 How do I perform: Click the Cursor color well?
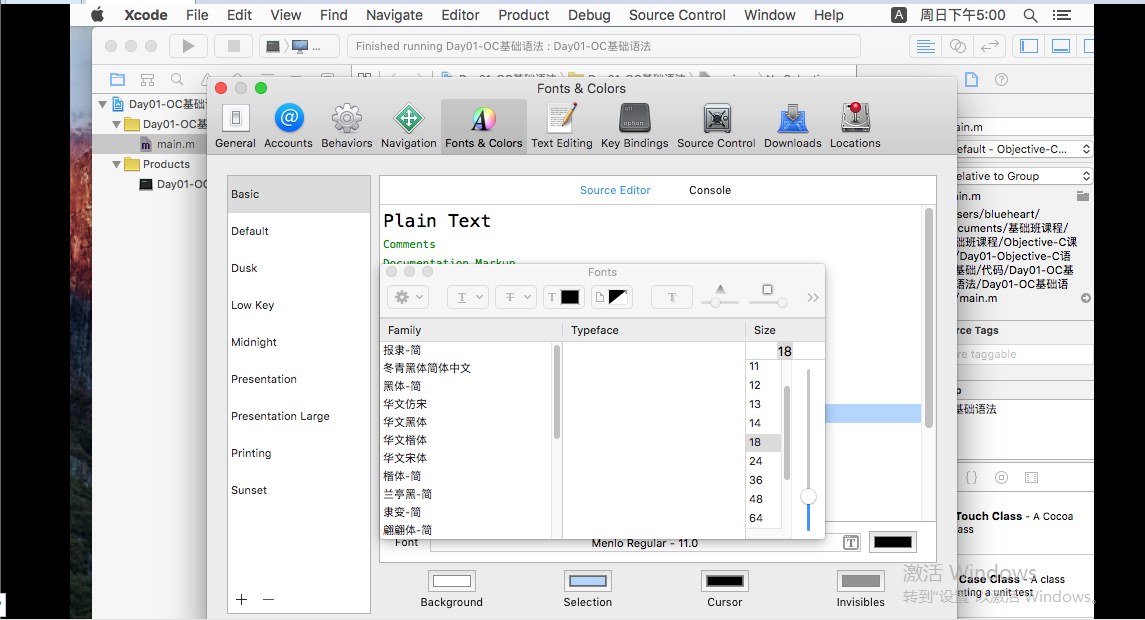pos(724,581)
